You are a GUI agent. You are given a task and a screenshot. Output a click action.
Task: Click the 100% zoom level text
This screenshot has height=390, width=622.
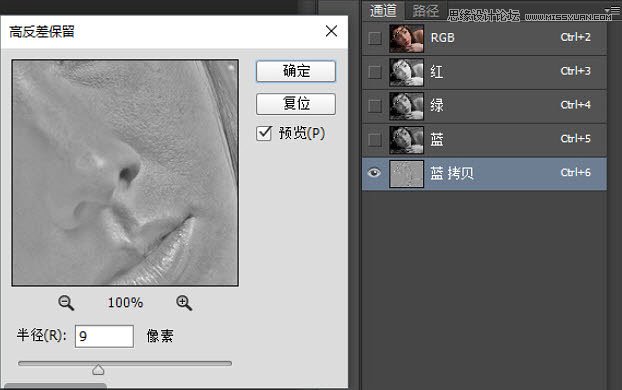[125, 303]
